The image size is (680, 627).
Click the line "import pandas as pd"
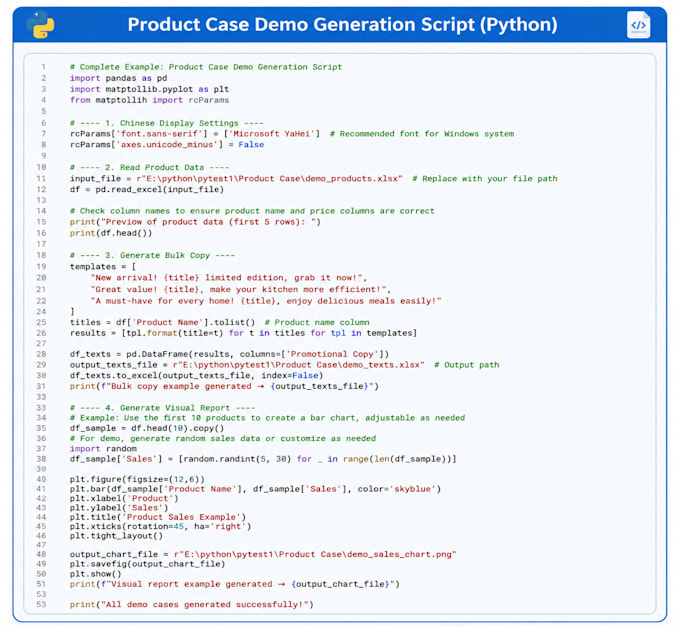pyautogui.click(x=118, y=78)
